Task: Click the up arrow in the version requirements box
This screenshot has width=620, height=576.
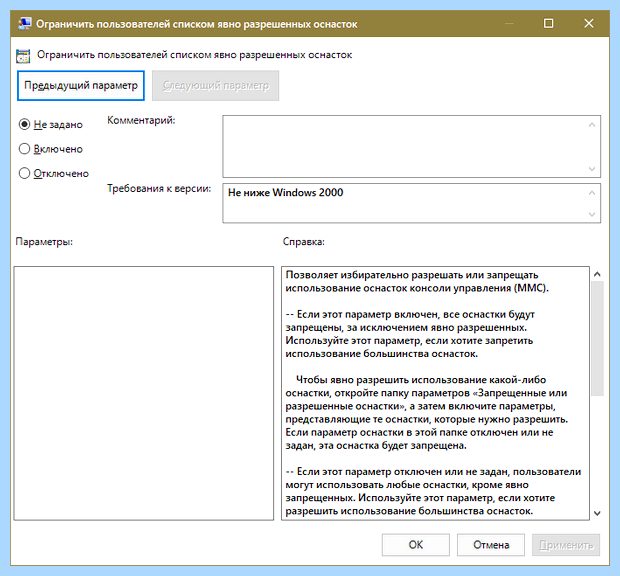Action: tap(592, 193)
